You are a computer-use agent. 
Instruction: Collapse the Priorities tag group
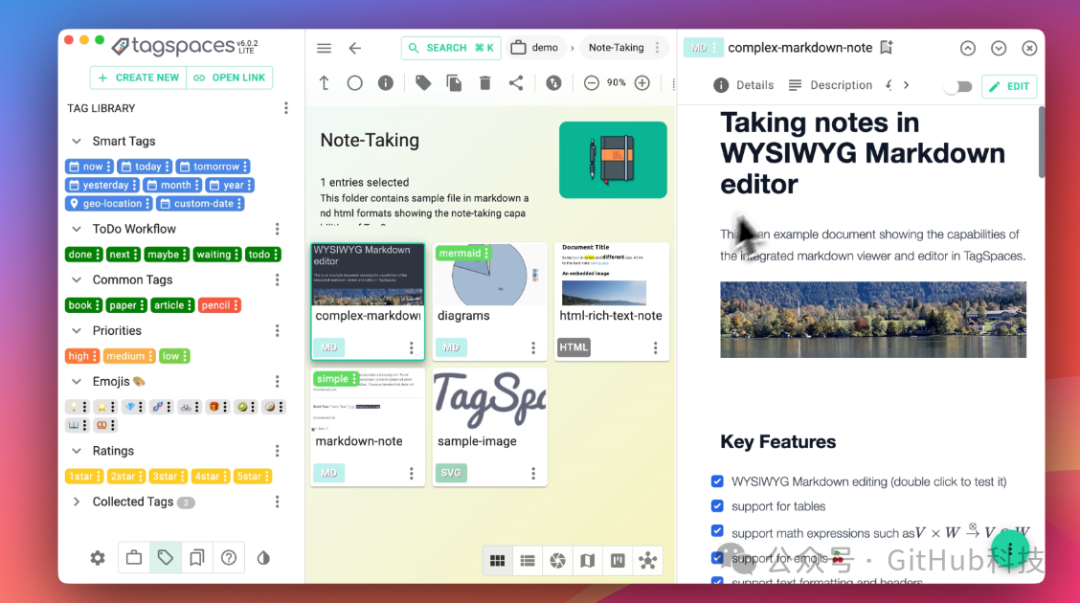point(76,331)
